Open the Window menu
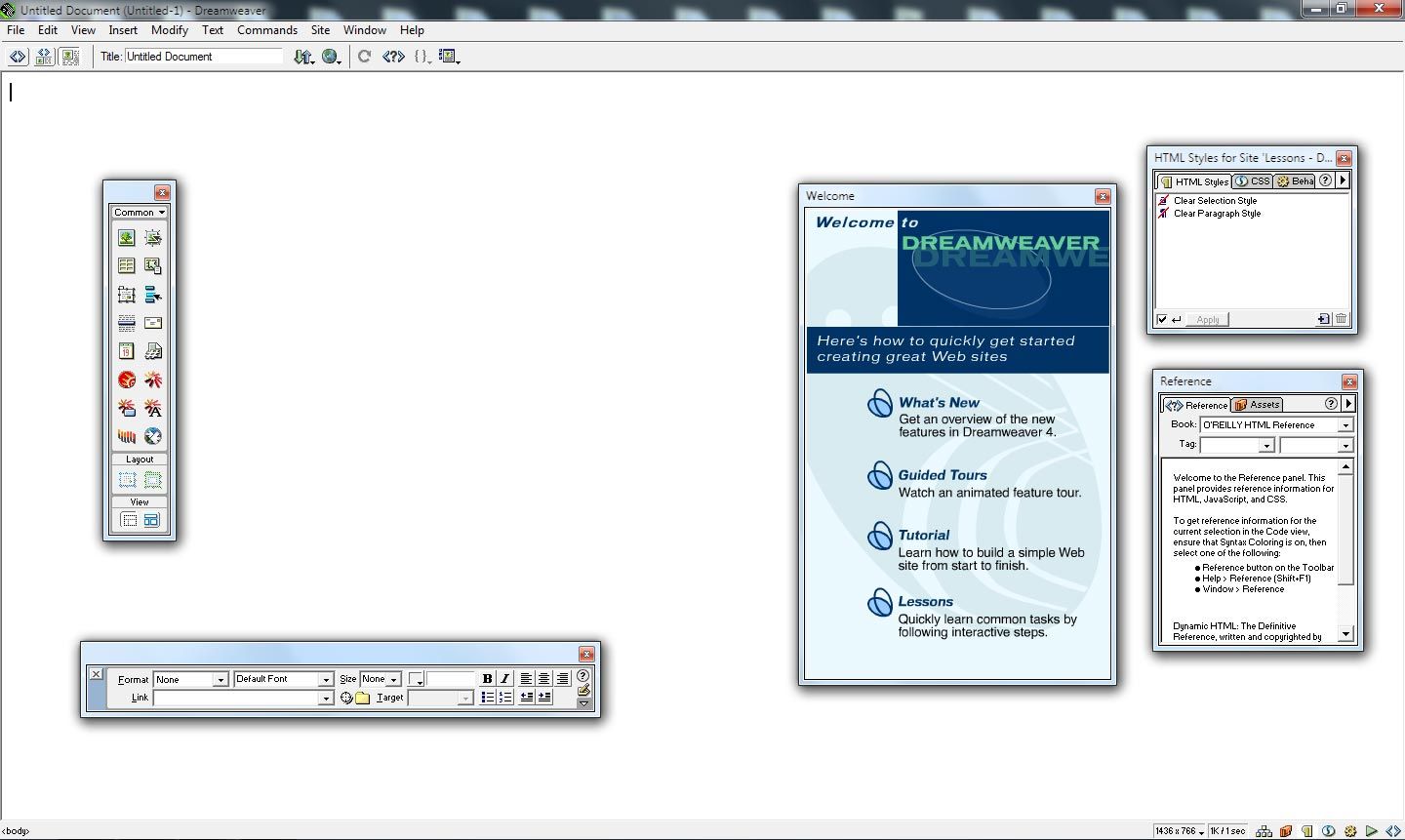Viewport: 1405px width, 840px height. click(365, 30)
